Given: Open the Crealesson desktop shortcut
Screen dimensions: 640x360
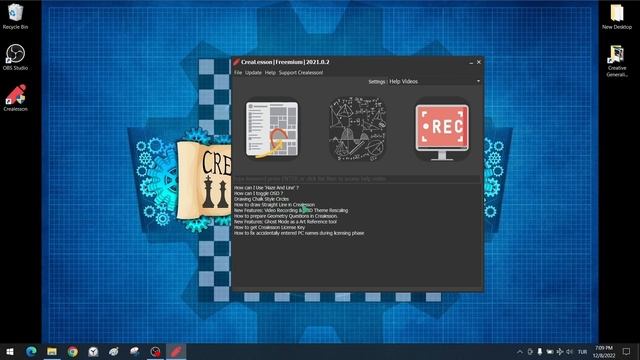Looking at the screenshot, I should pyautogui.click(x=16, y=98).
